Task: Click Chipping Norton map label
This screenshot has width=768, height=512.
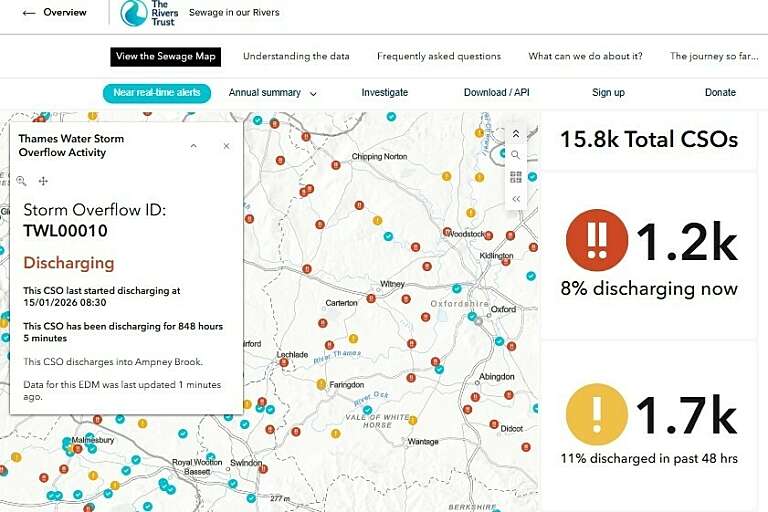Action: (x=380, y=157)
